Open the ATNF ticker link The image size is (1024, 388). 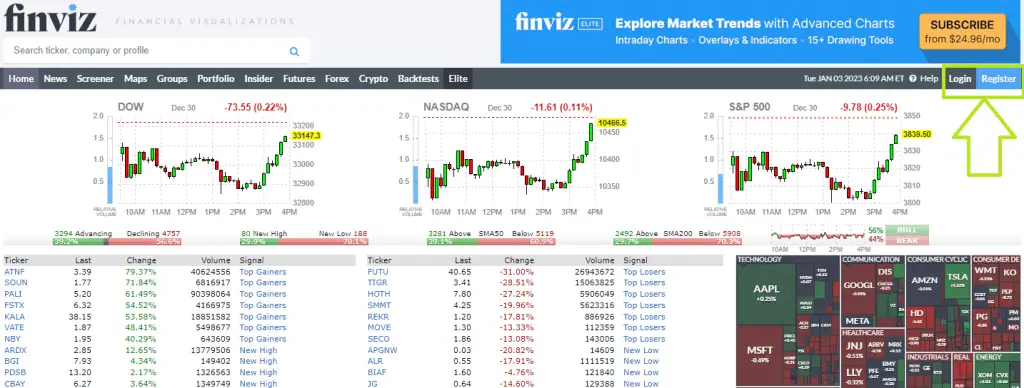point(15,272)
